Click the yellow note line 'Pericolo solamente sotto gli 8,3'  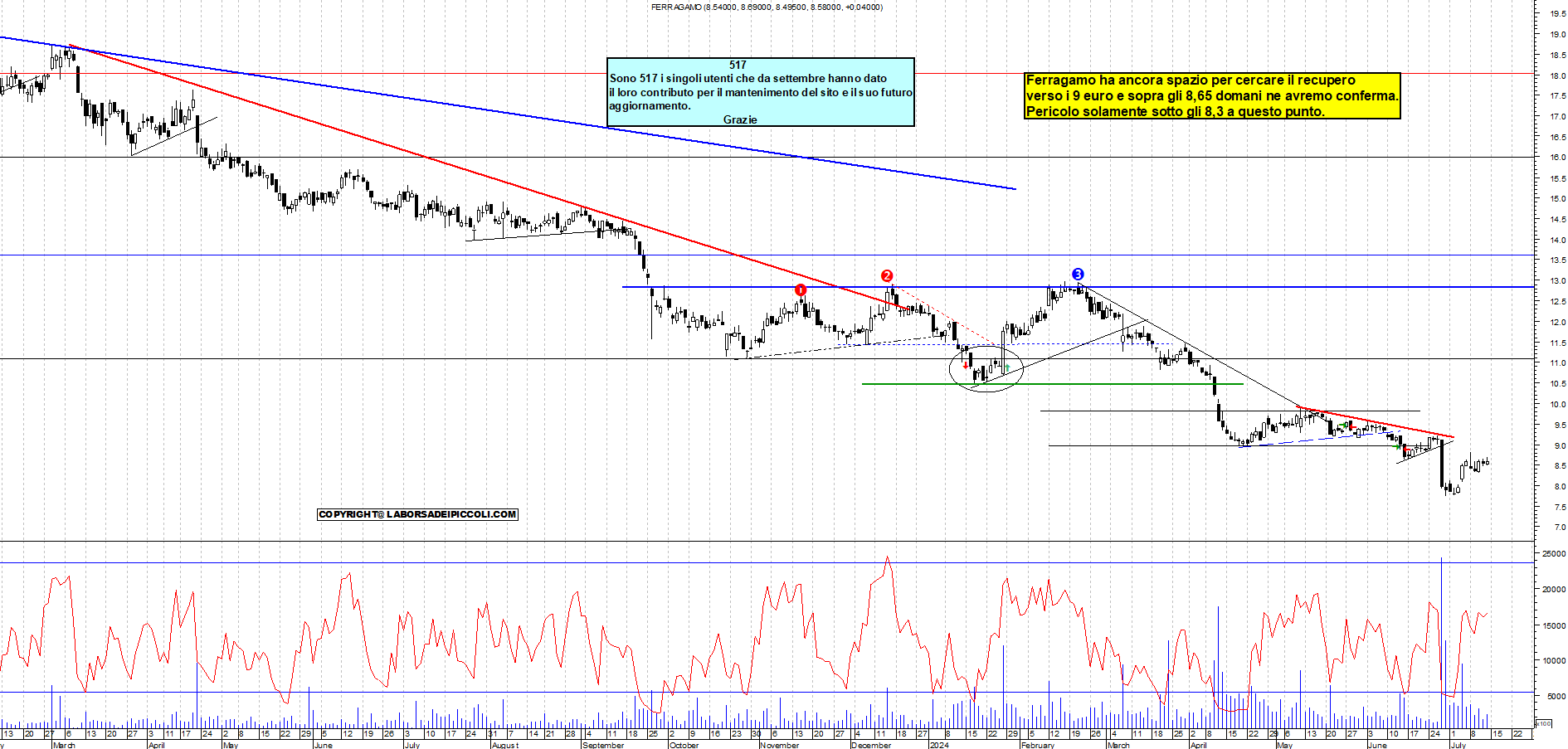point(1176,111)
